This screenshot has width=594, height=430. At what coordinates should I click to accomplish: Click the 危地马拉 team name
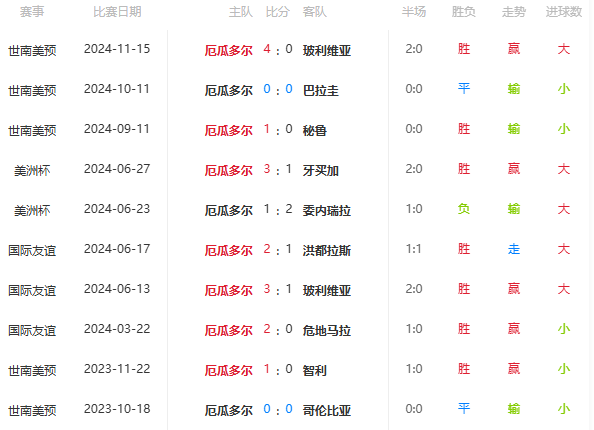coord(327,330)
